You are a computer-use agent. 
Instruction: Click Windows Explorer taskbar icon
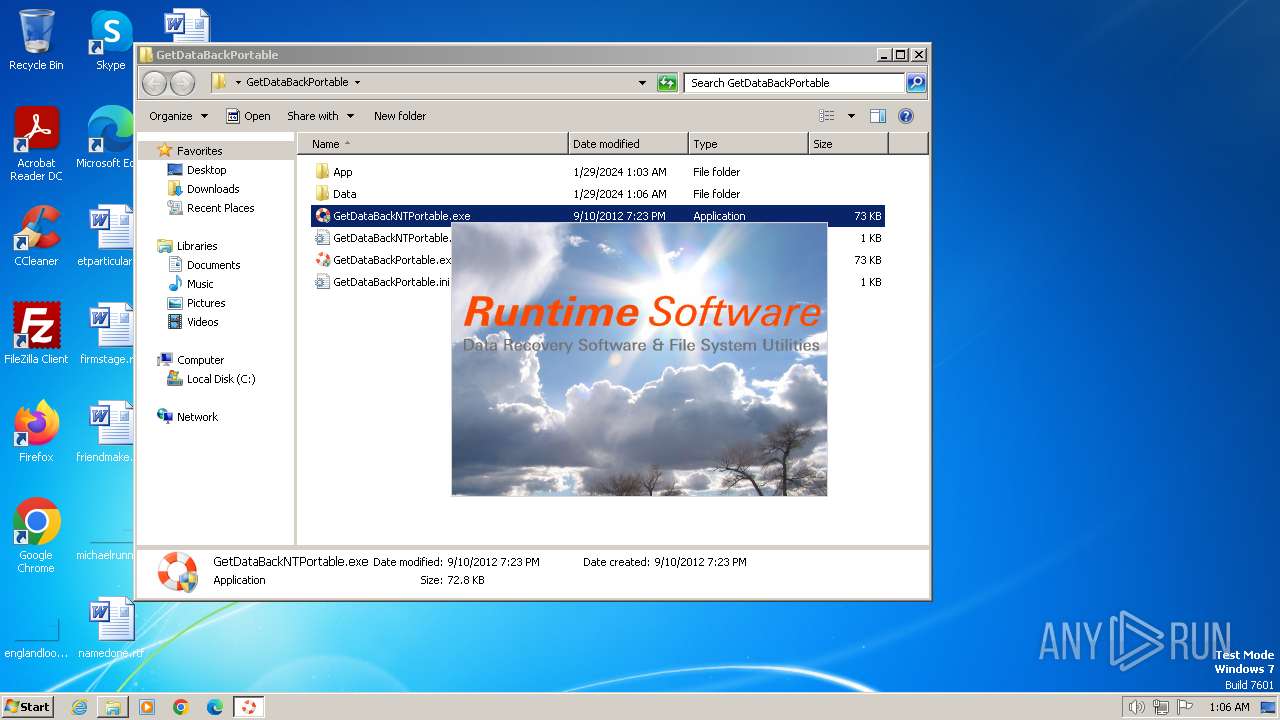point(113,707)
